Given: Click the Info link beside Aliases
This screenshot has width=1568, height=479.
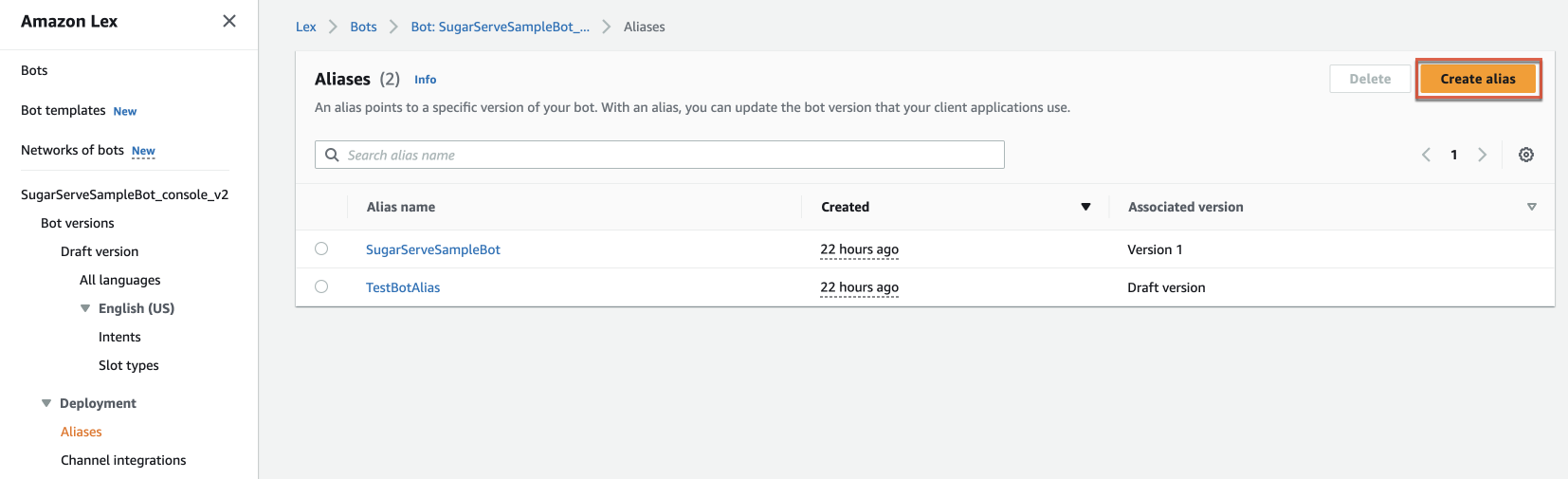Looking at the screenshot, I should [425, 80].
